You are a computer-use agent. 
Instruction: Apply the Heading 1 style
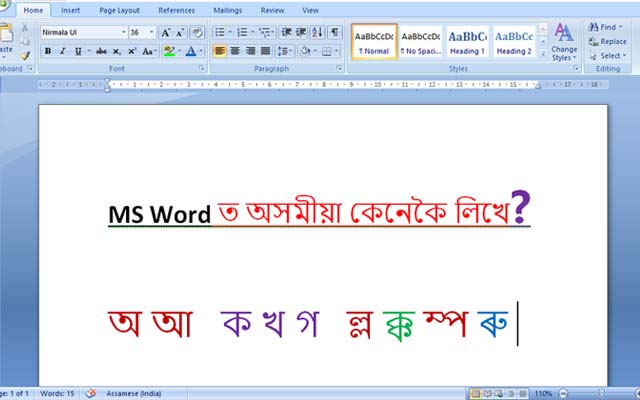coord(467,42)
